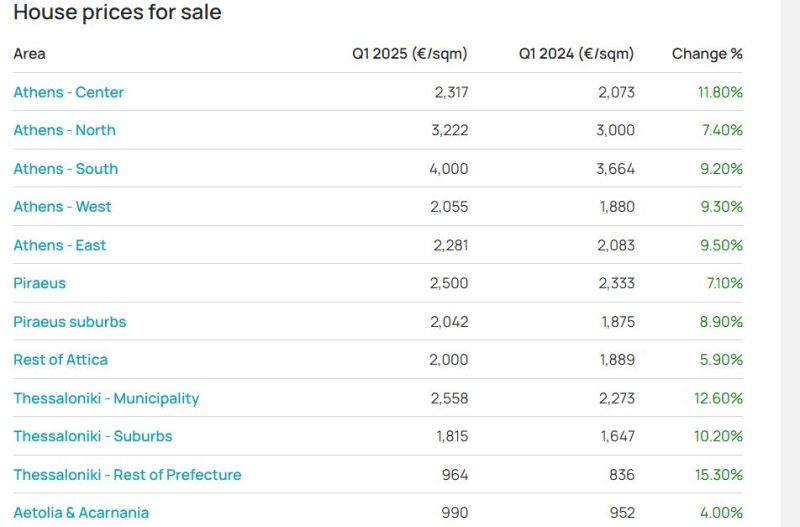The width and height of the screenshot is (800, 527).
Task: Open the Piraeus area link
Action: tap(39, 283)
